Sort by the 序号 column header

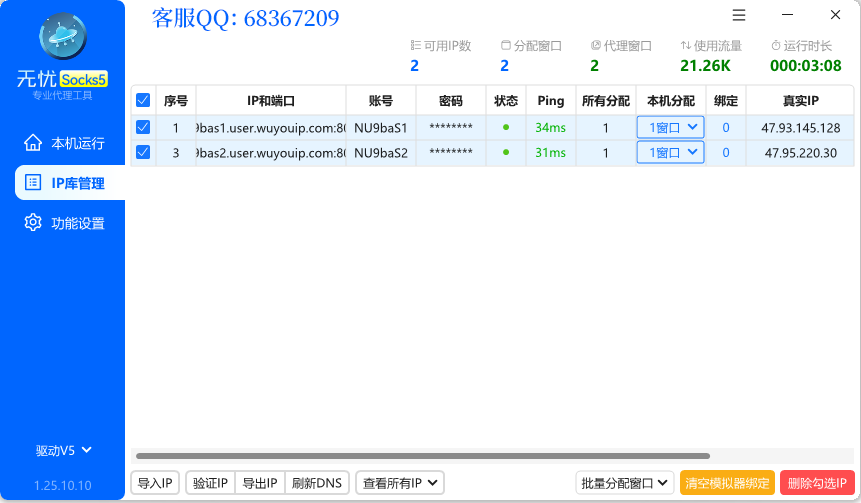click(x=176, y=100)
